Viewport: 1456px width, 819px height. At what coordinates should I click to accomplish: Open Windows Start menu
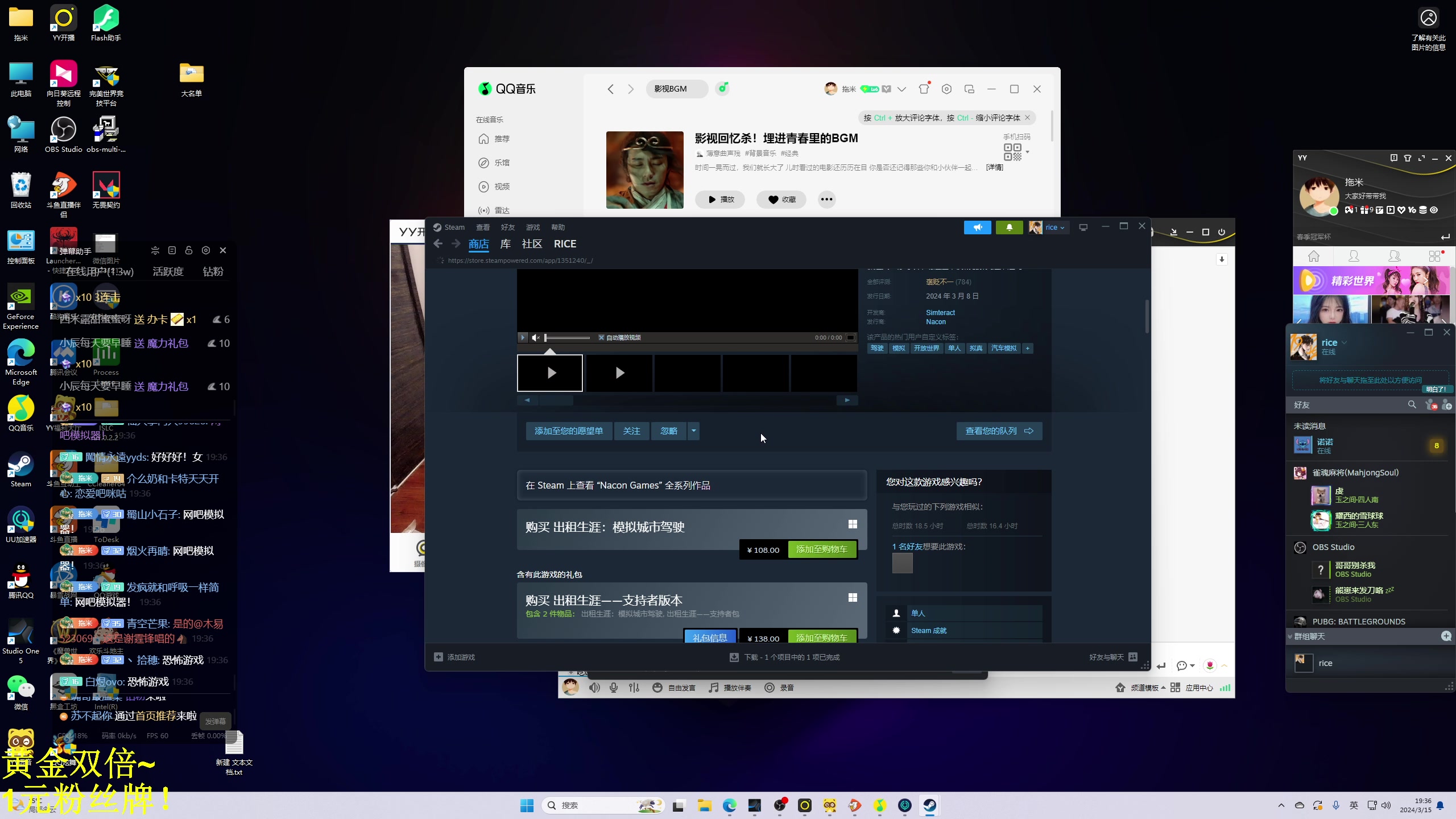tap(527, 805)
